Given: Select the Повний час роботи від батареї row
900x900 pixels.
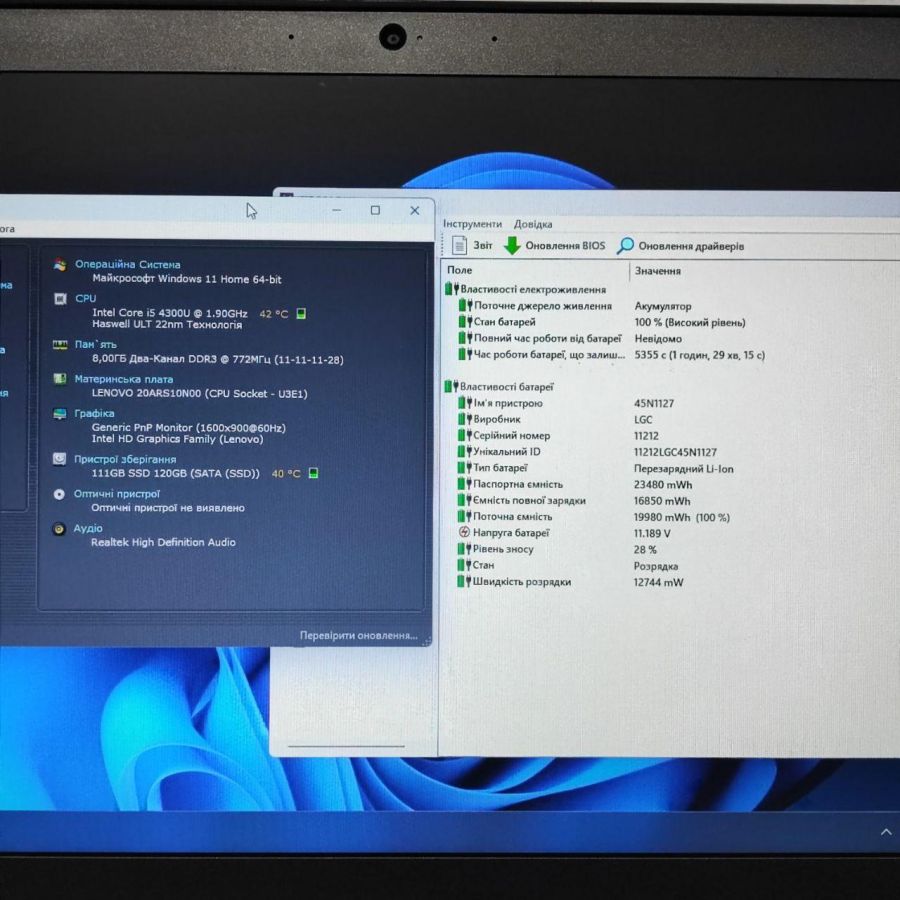Looking at the screenshot, I should coord(540,339).
